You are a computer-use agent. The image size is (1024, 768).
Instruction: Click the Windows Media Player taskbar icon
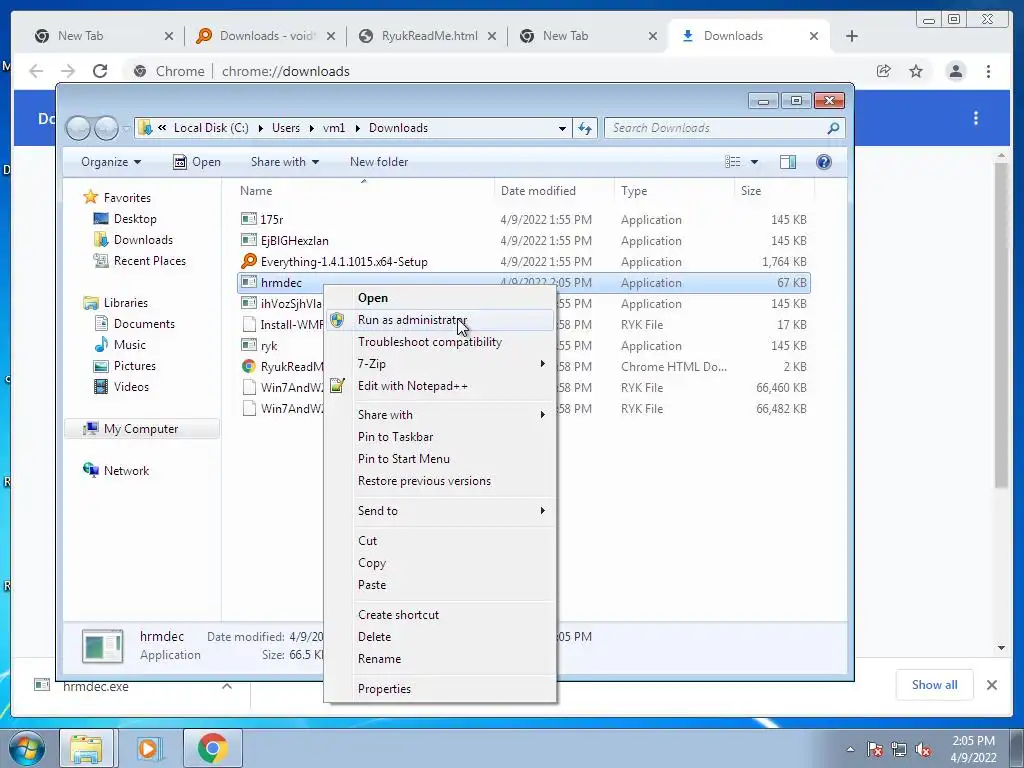click(x=148, y=748)
